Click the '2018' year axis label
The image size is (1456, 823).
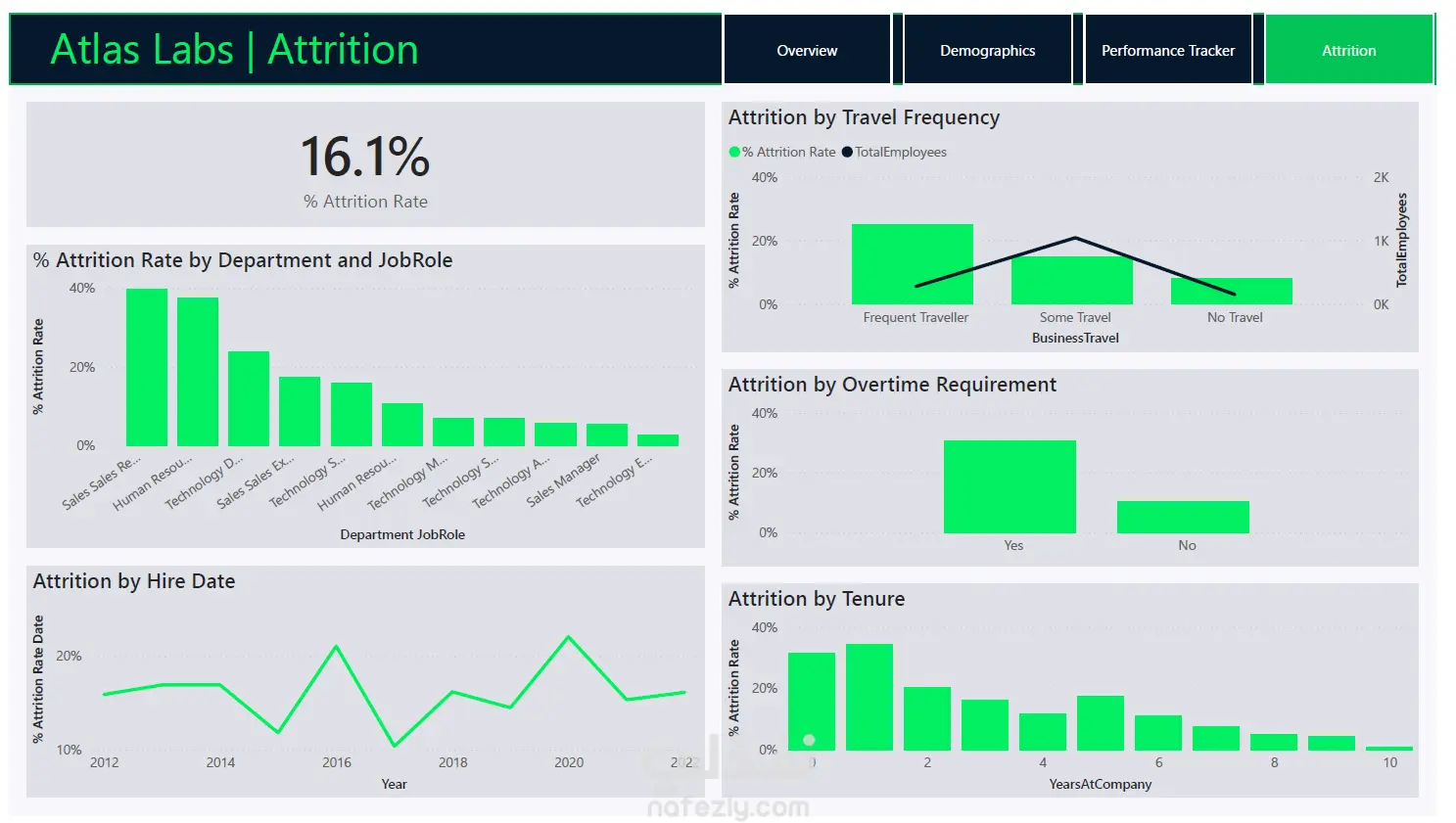pos(452,762)
